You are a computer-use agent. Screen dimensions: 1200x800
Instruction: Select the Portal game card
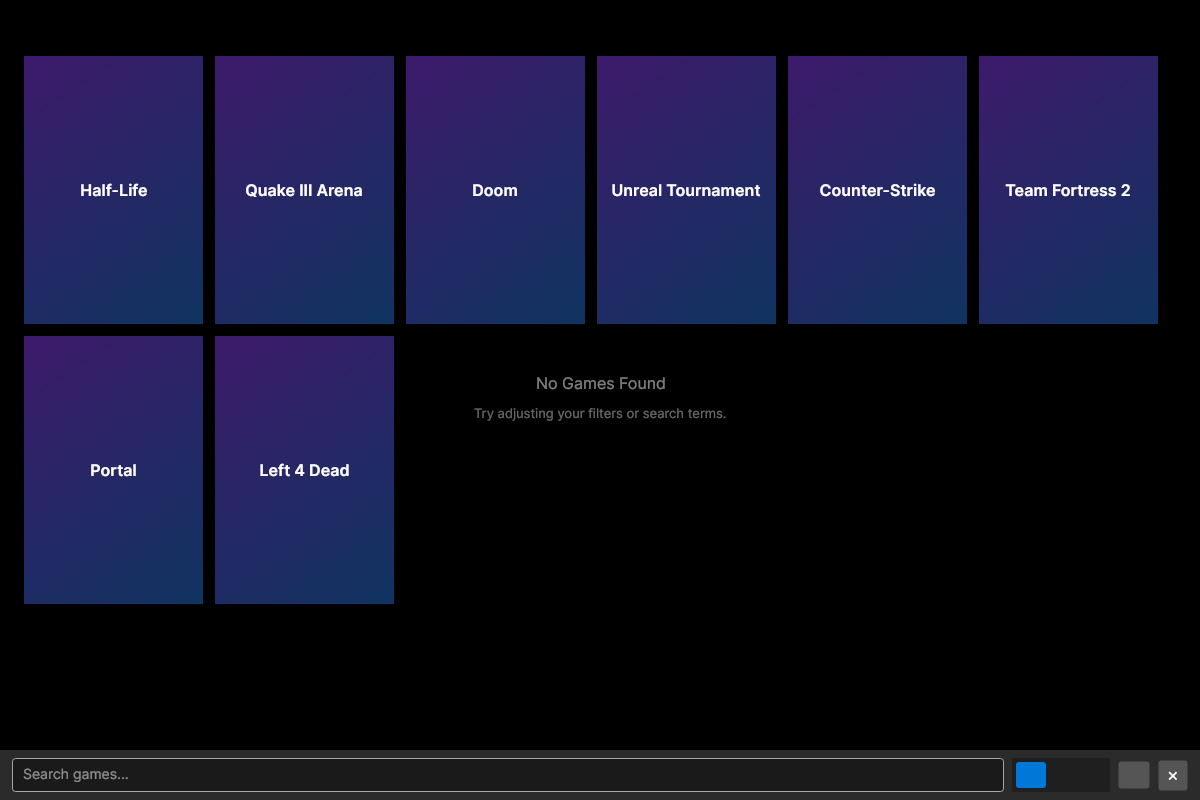[113, 470]
